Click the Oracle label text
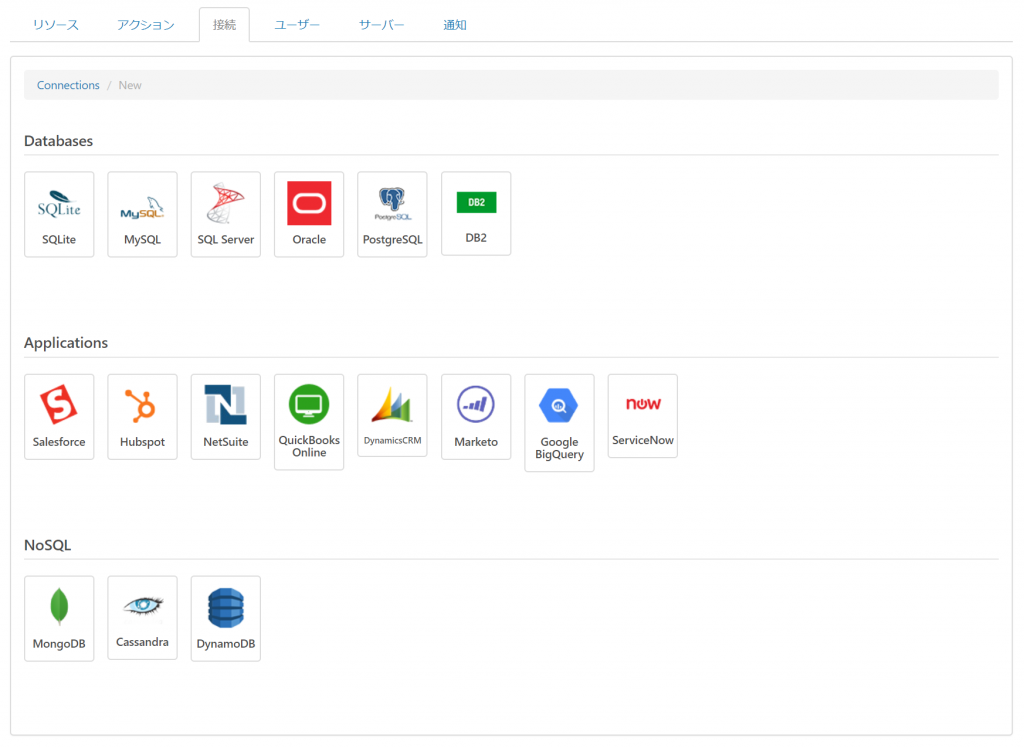Screen dimensions: 1024x748 pos(309,240)
